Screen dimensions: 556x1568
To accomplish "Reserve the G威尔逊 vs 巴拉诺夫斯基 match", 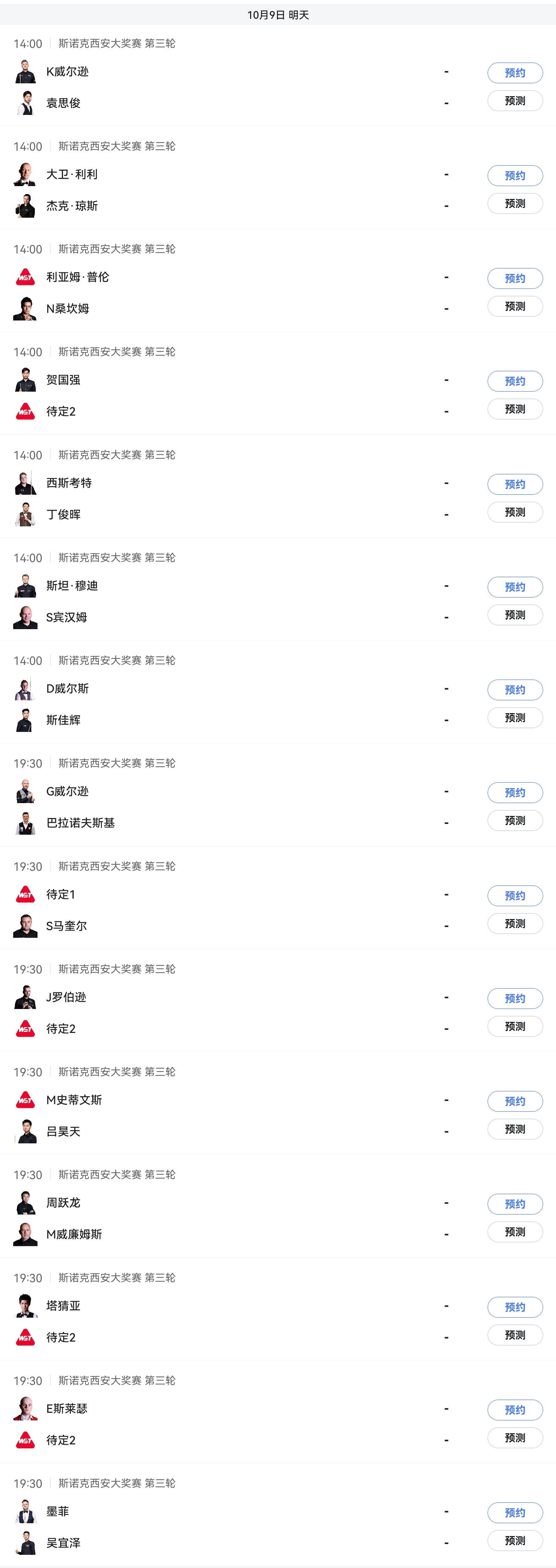I will point(515,793).
